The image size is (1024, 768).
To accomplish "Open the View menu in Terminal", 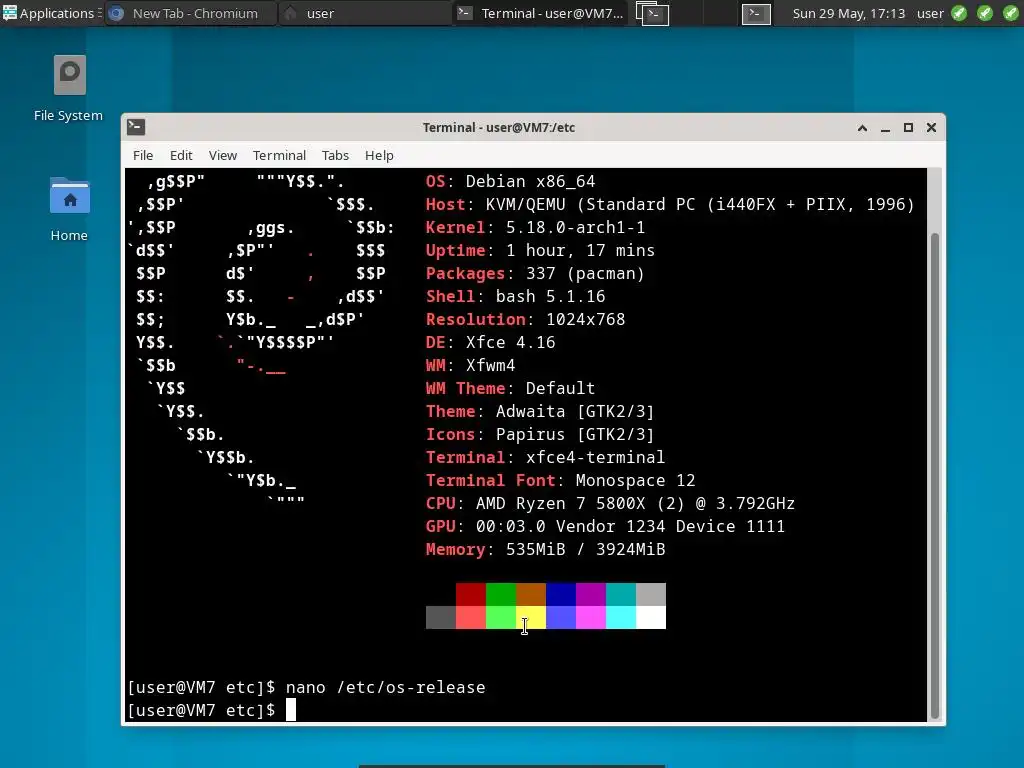I will pyautogui.click(x=223, y=155).
